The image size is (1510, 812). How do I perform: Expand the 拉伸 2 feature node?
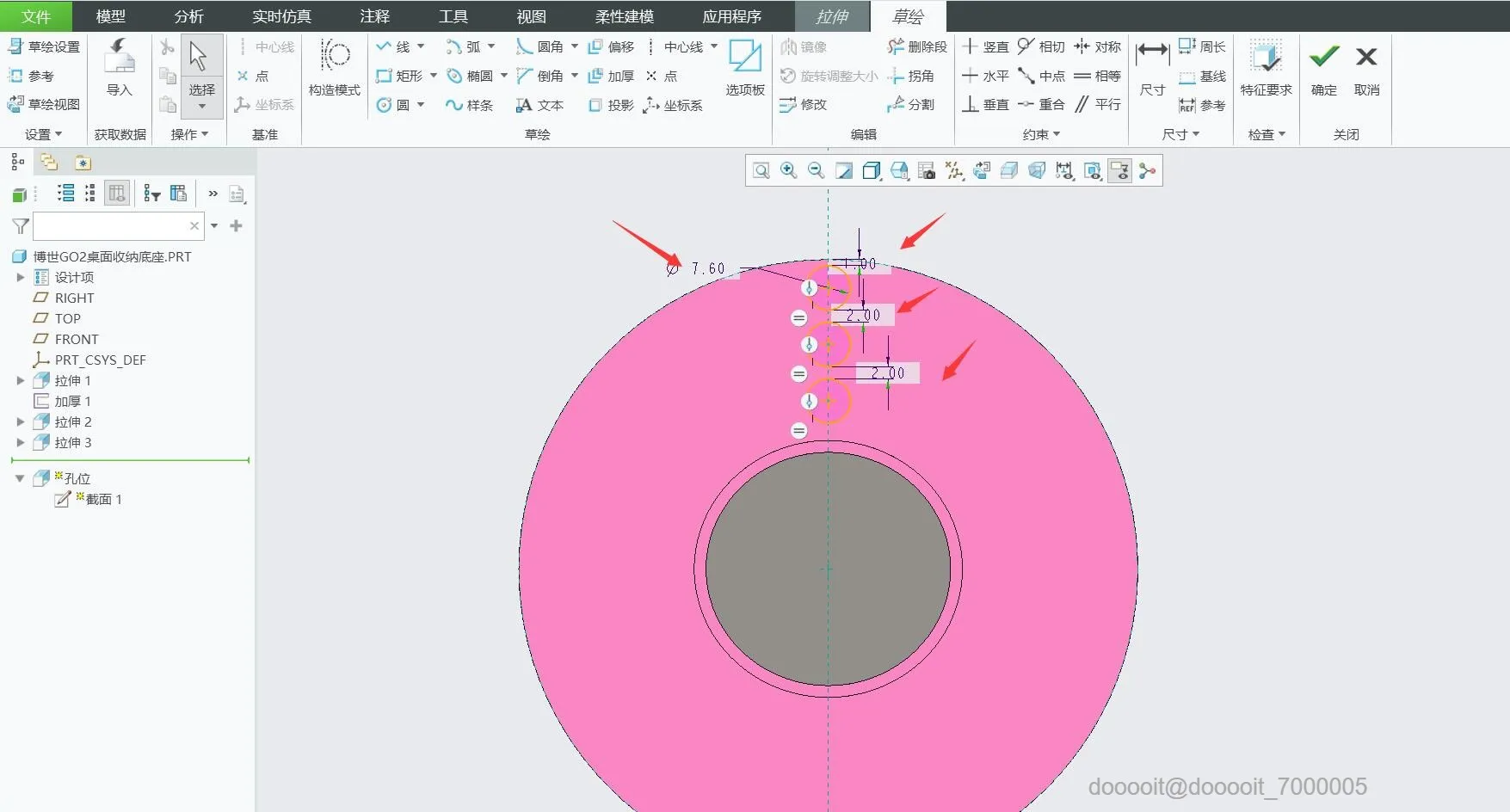coord(20,421)
